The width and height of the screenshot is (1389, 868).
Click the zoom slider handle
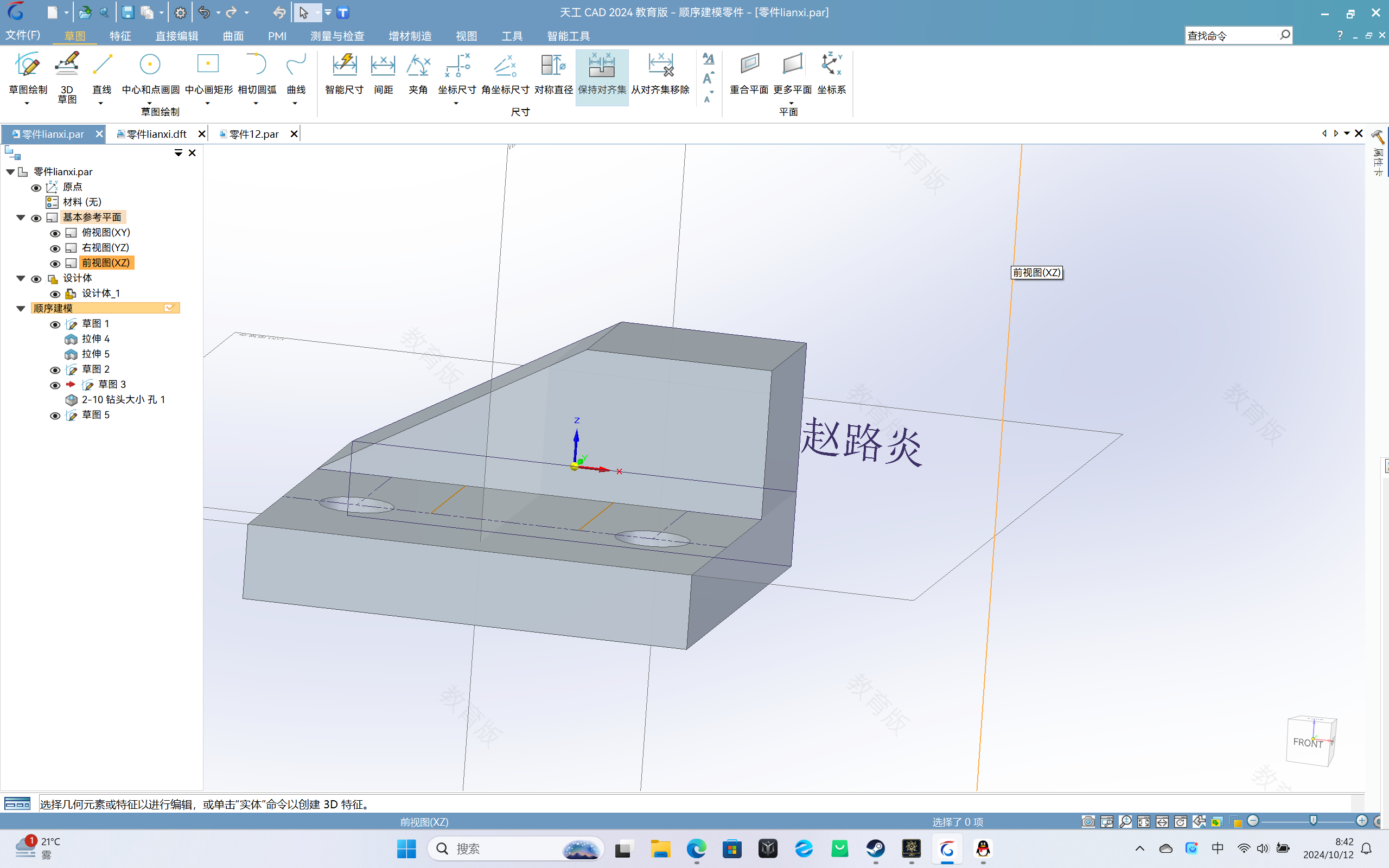1312,821
